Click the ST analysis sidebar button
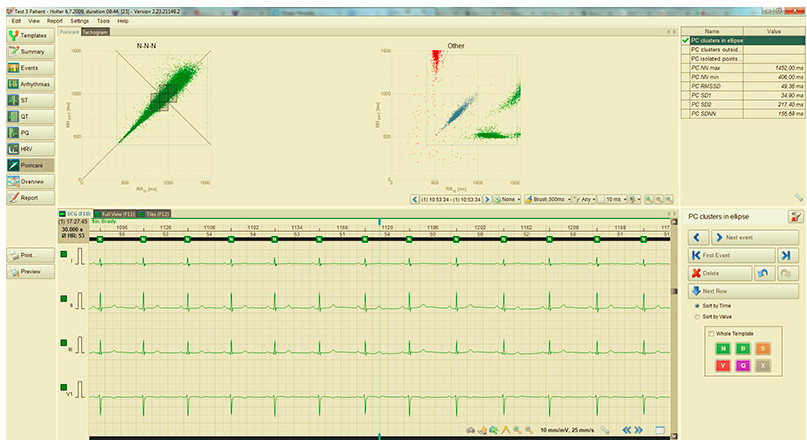807x443 pixels. [29, 100]
